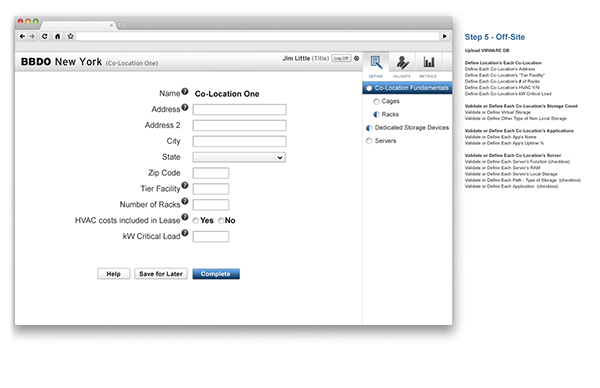Click the Log Off button
This screenshot has height=388, width=600.
(x=341, y=58)
